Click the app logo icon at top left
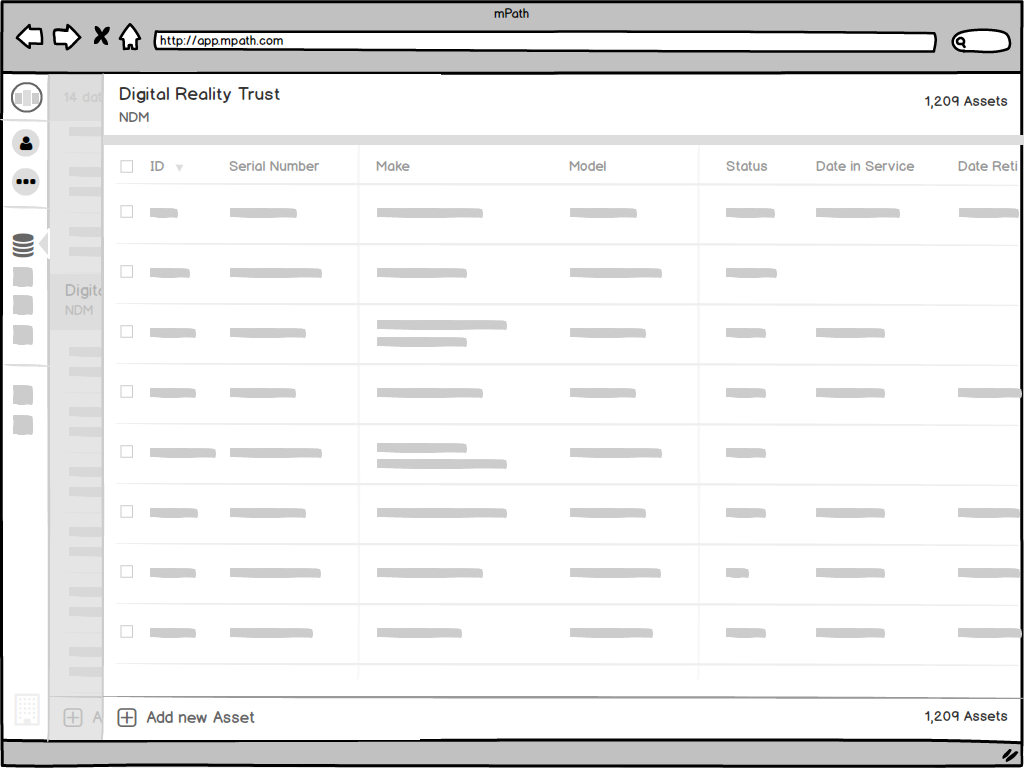Screen dimensions: 1024x768 (26, 97)
